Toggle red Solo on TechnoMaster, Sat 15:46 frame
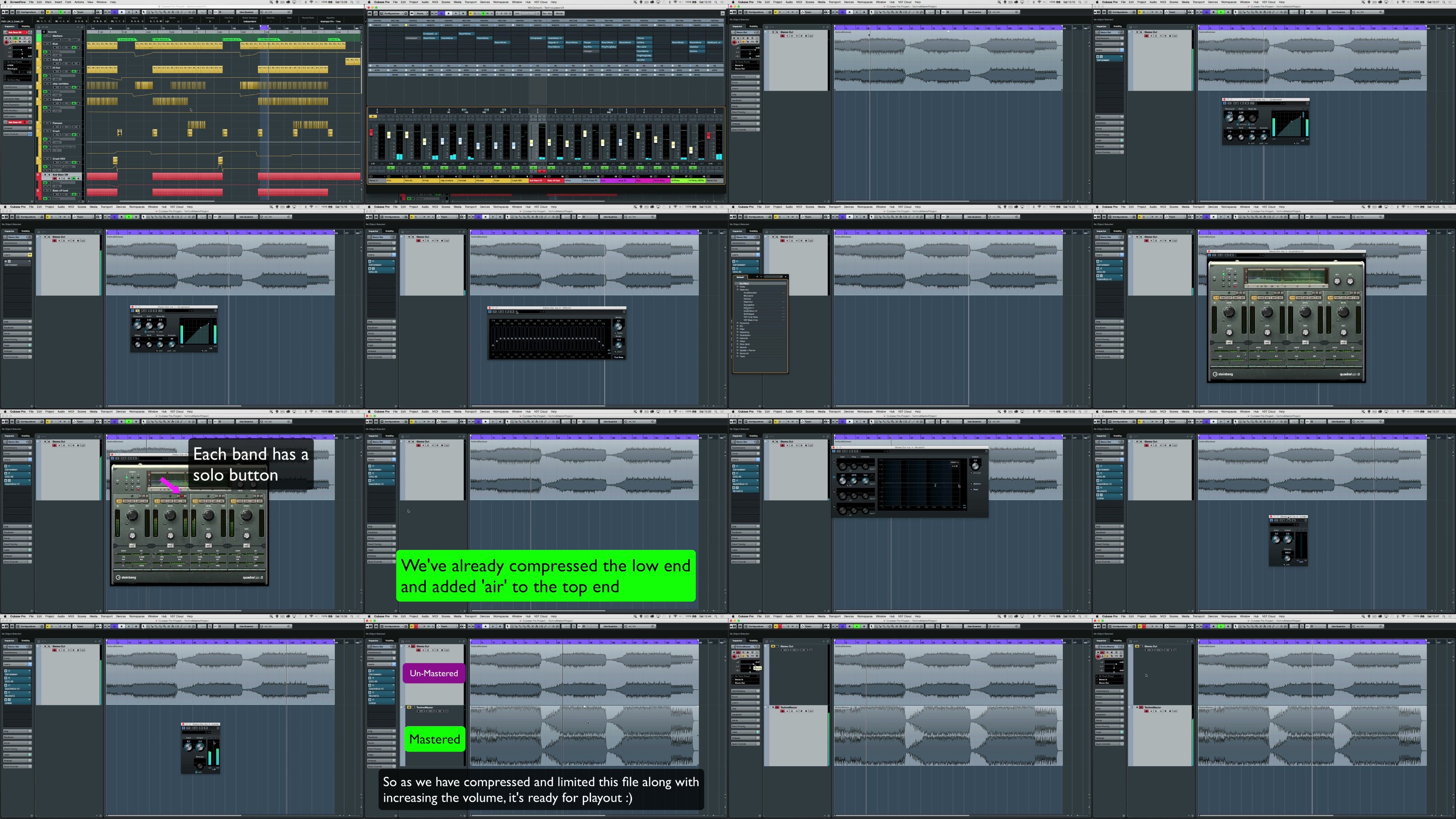Viewport: 1456px width, 819px height. point(777,708)
